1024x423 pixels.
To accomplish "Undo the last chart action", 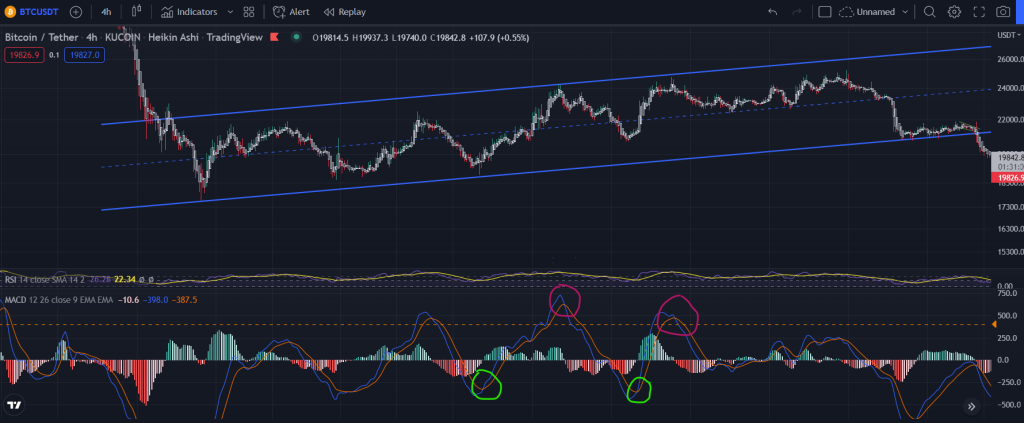I will (x=773, y=12).
